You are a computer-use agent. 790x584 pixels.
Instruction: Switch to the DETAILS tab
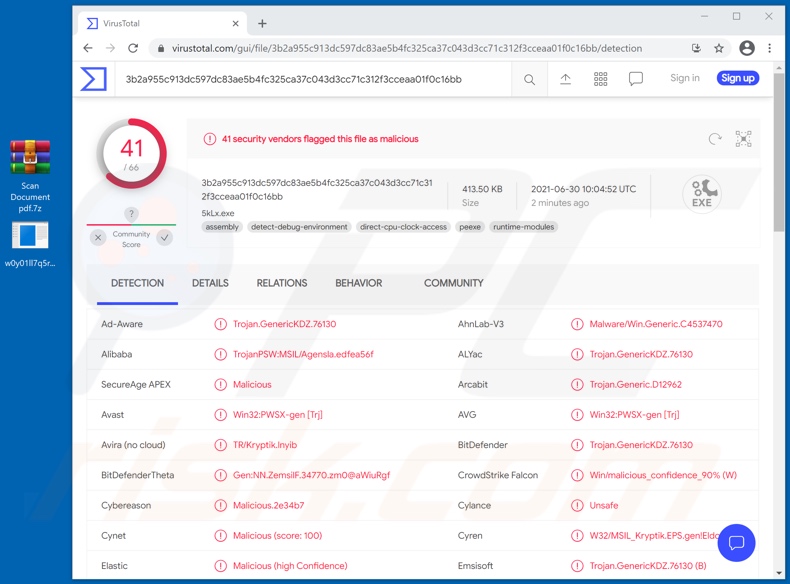[210, 283]
